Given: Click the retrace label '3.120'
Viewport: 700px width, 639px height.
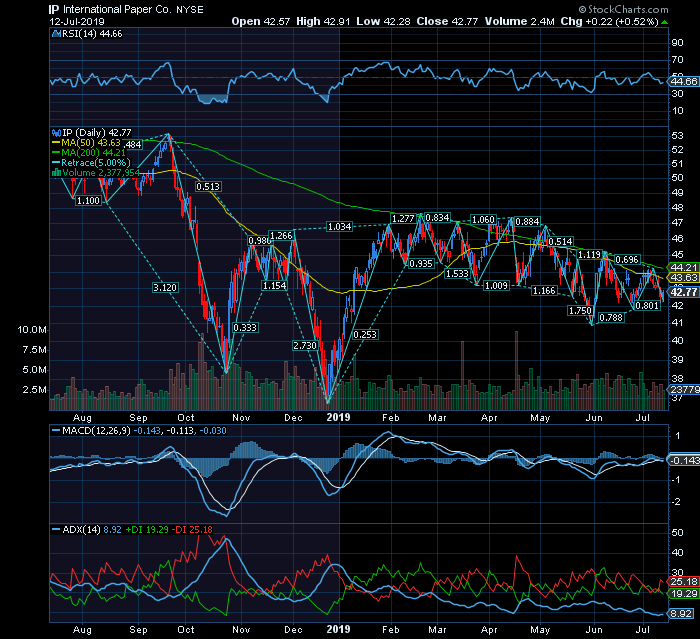Looking at the screenshot, I should [x=165, y=288].
